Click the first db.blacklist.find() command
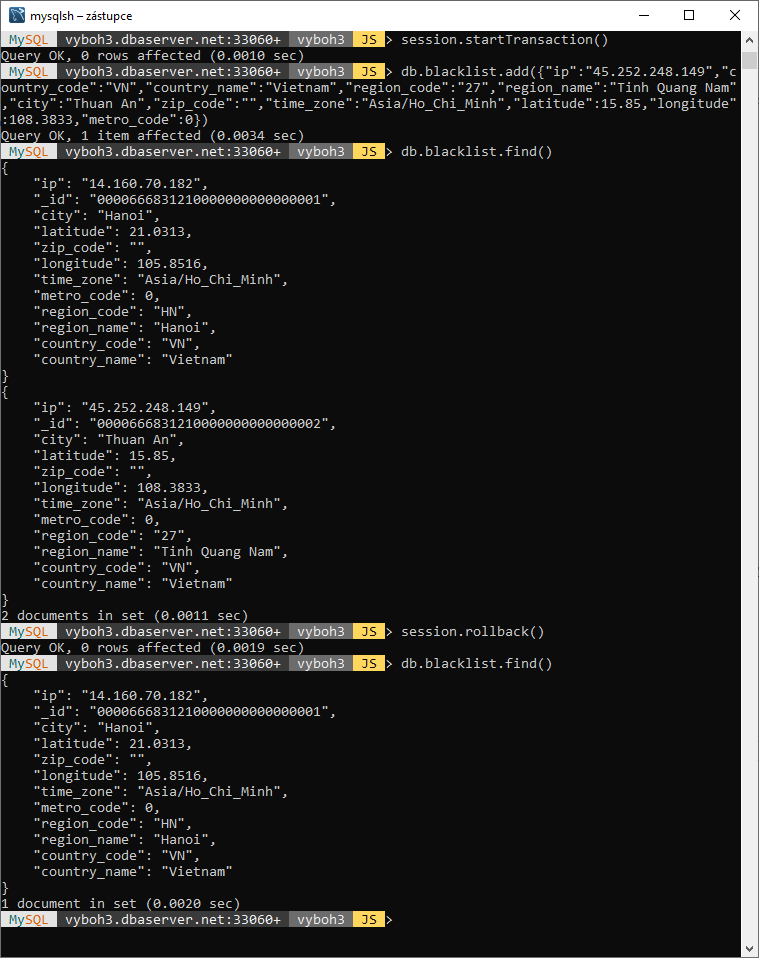 (476, 152)
